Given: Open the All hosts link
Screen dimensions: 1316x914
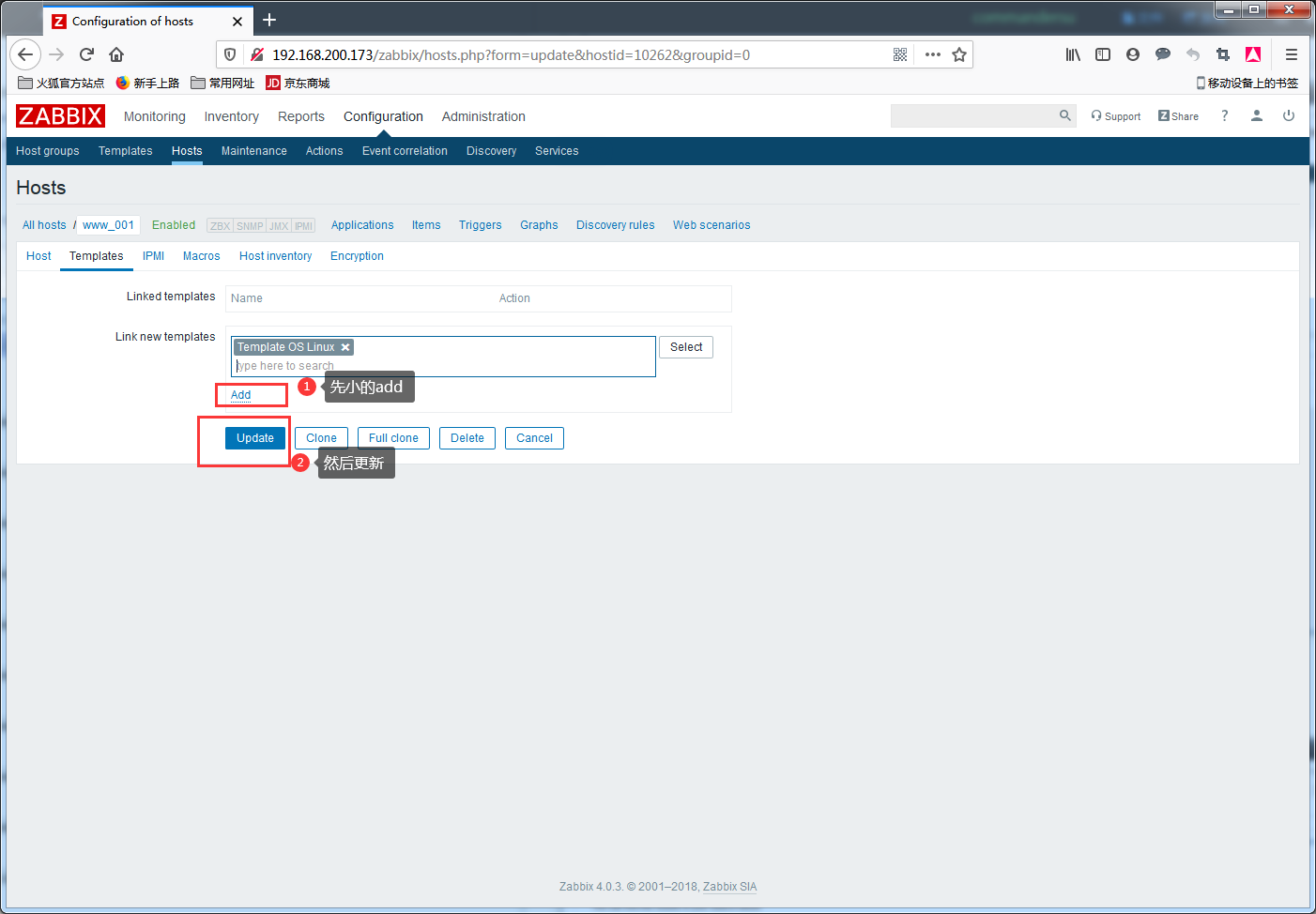Looking at the screenshot, I should tap(44, 225).
